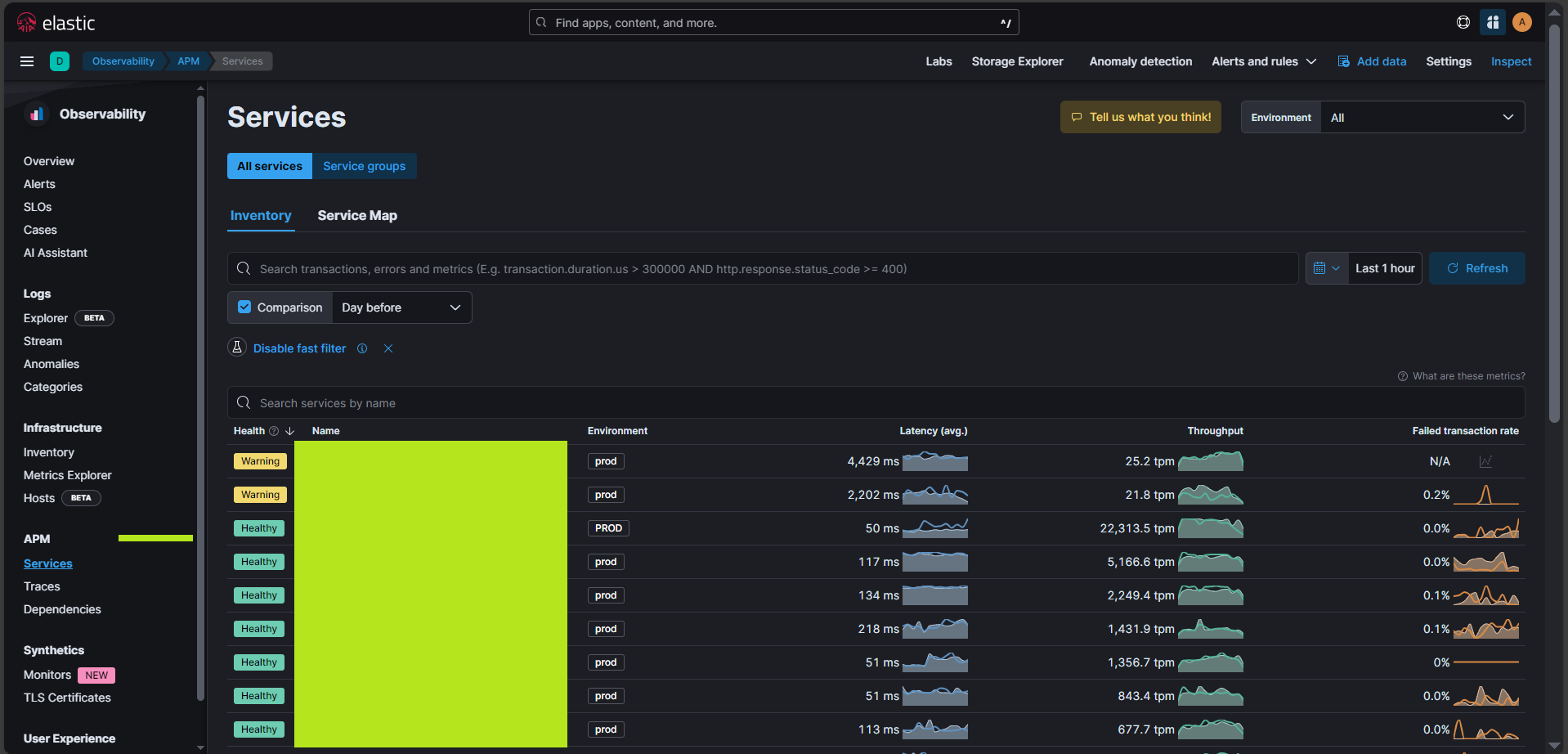Open the help menu icon in header
Screen dimensions: 1568x754
tap(1463, 23)
